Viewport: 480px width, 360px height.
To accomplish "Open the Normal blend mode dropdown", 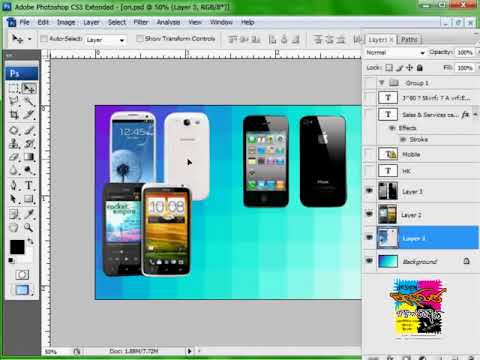I will 395,53.
